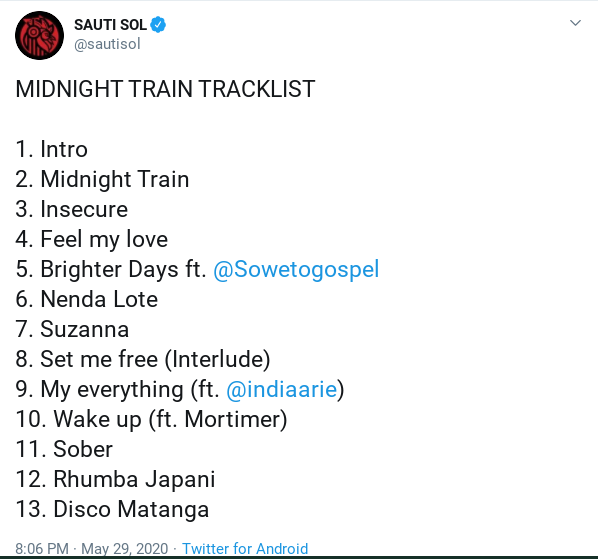Click the '2. Midnight Train' track line
This screenshot has height=559, width=598.
pos(102,179)
